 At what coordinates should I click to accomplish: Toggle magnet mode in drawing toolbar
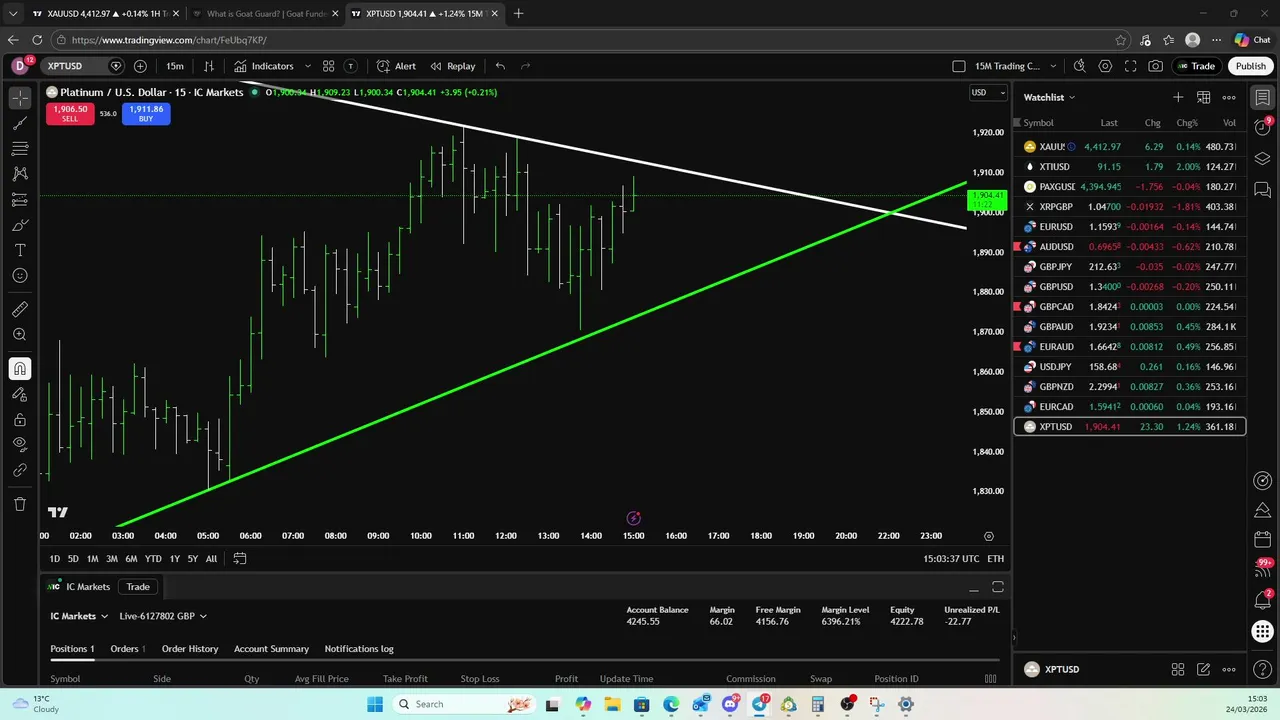(20, 369)
